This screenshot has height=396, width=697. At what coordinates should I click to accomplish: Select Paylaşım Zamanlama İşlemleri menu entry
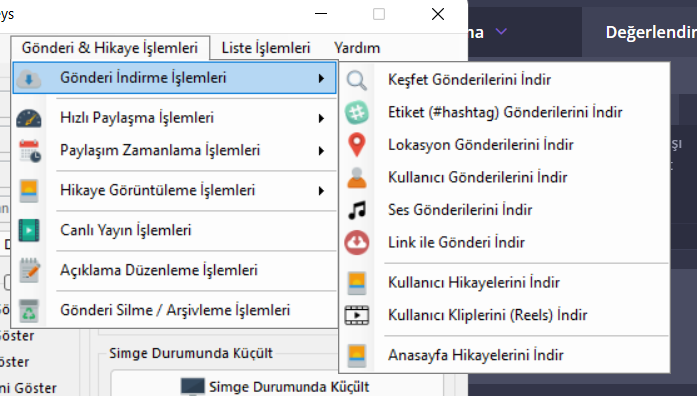pos(175,151)
